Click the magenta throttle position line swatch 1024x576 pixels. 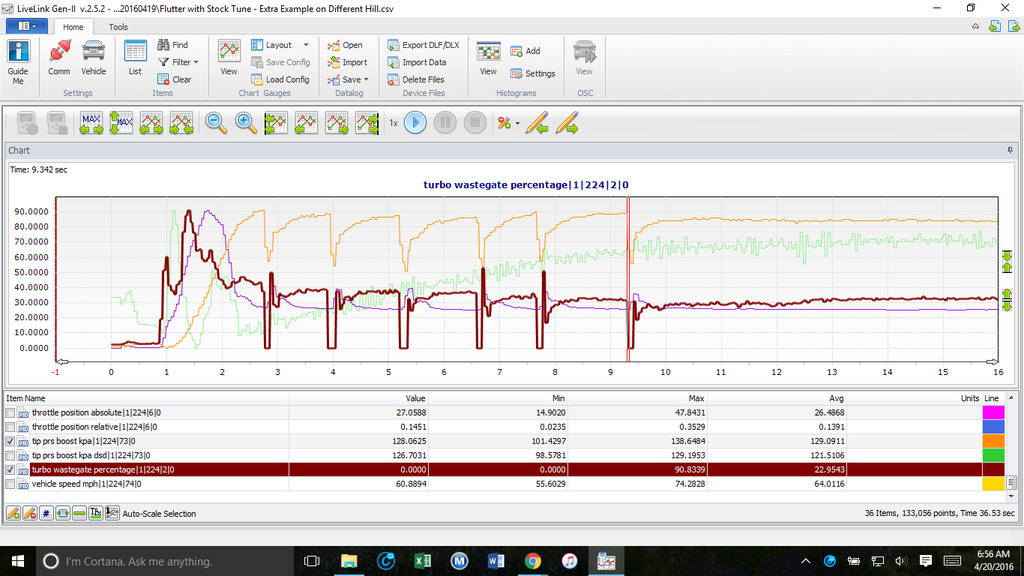[992, 413]
